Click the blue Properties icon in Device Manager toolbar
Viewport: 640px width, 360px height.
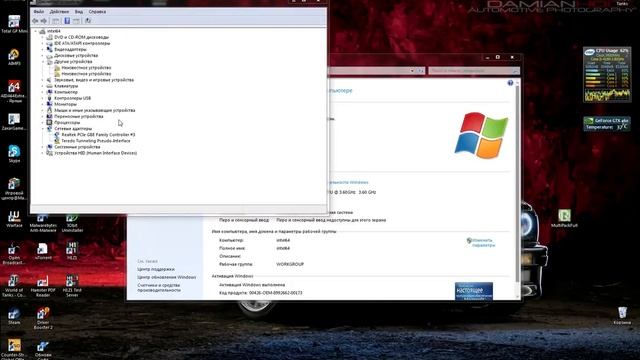click(67, 21)
